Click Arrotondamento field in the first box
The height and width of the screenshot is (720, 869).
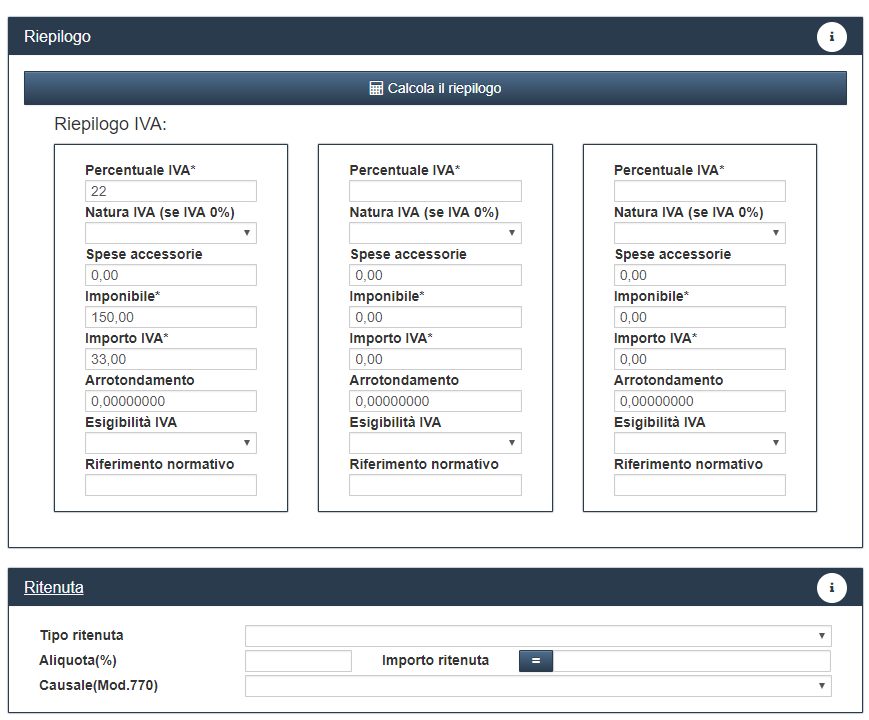pos(171,401)
